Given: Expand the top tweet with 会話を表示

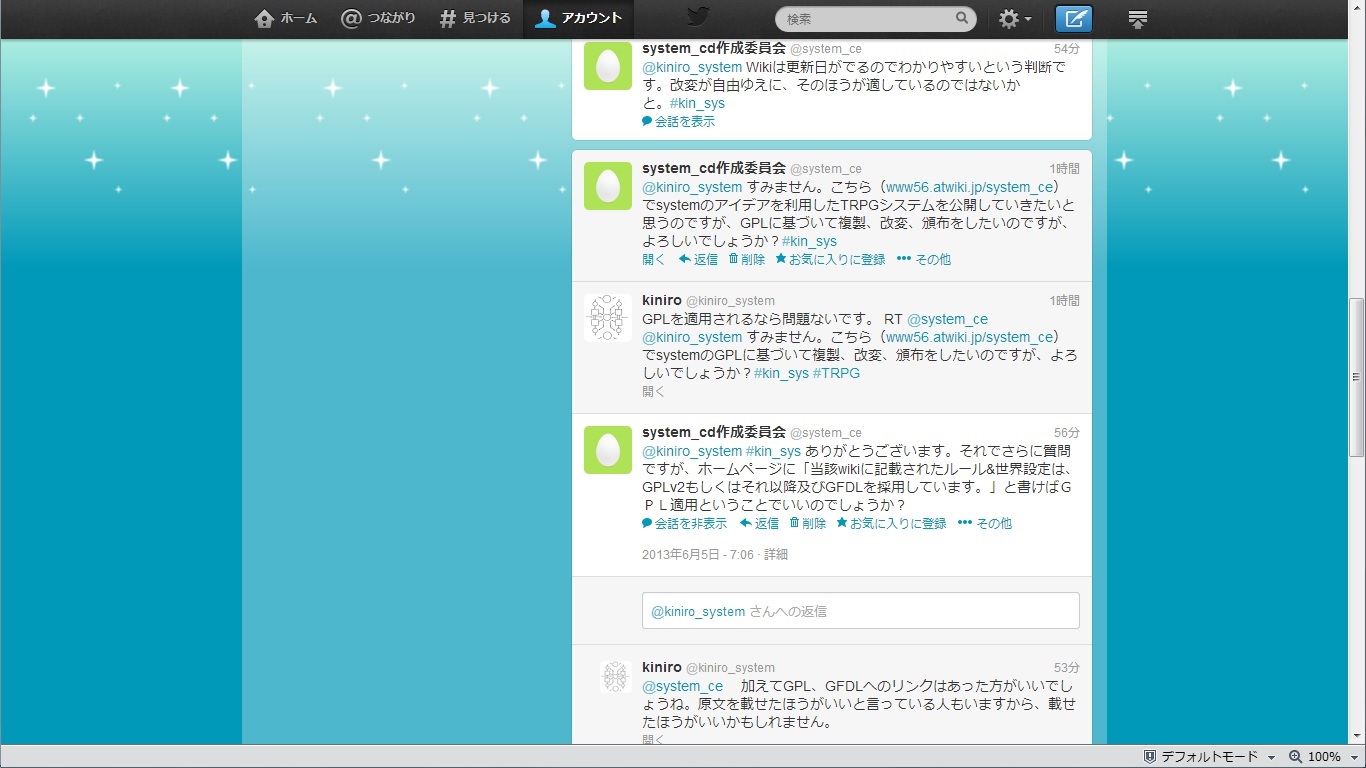Looking at the screenshot, I should click(x=678, y=121).
